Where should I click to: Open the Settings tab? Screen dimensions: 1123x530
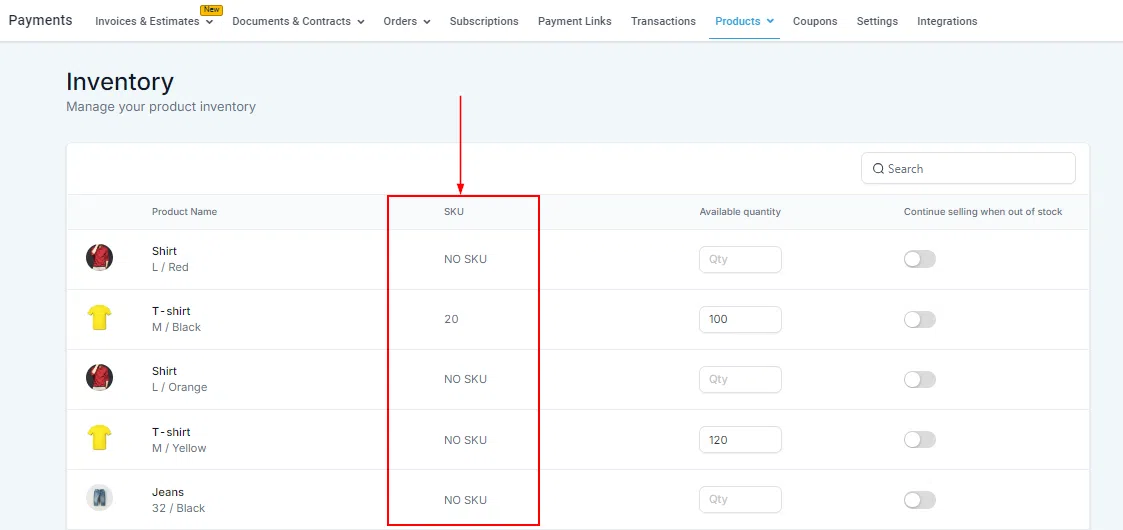pos(877,21)
